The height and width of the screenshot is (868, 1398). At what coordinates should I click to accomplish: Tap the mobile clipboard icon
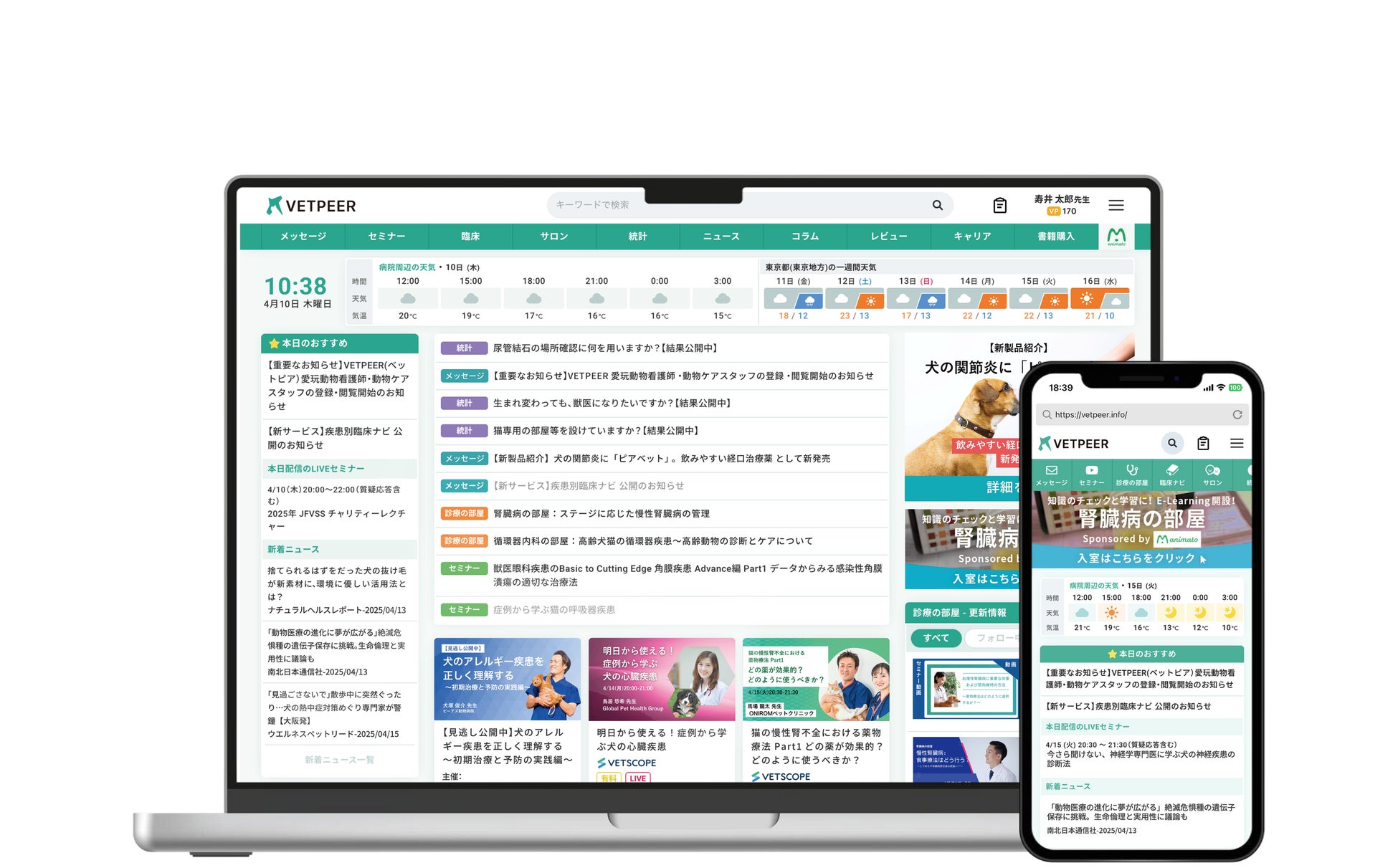click(1203, 443)
